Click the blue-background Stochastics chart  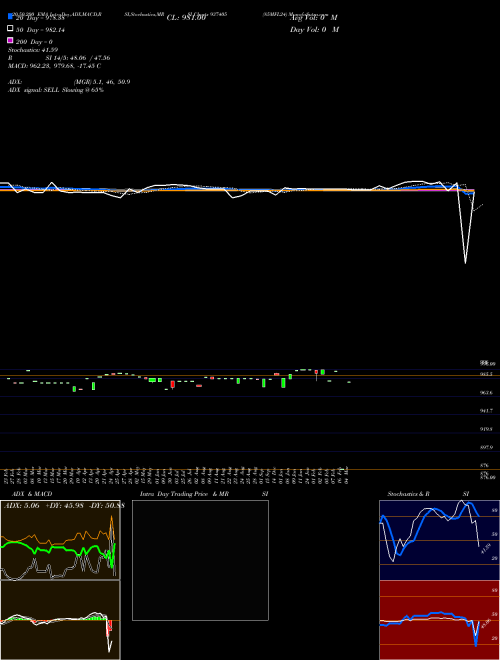point(439,540)
